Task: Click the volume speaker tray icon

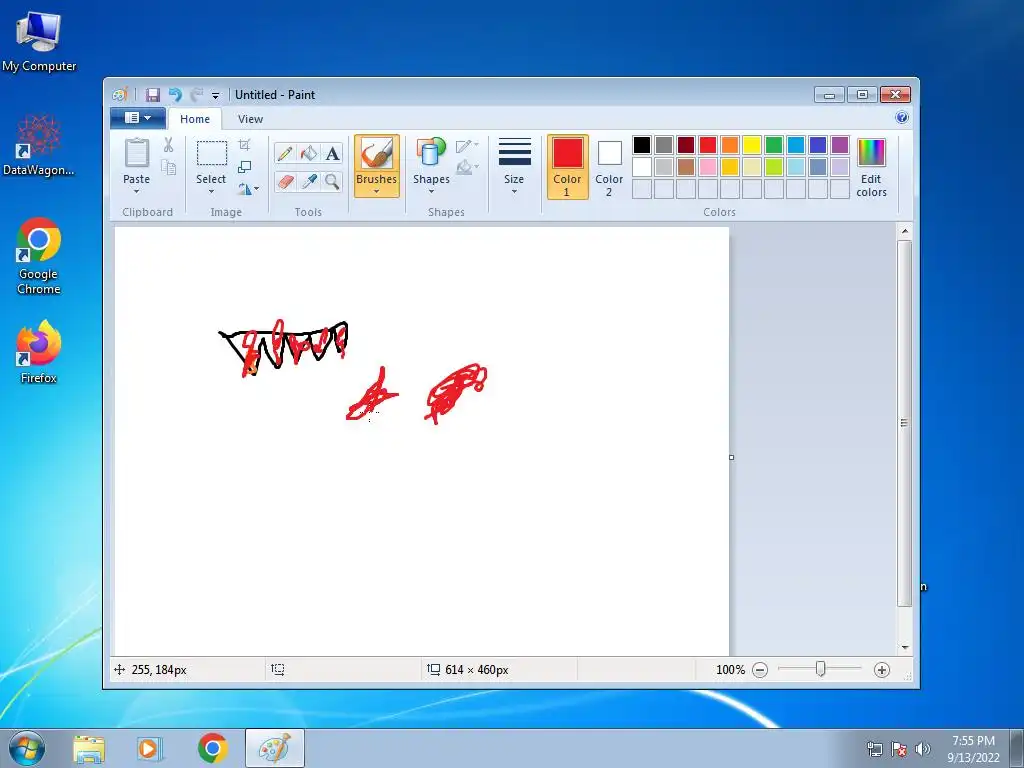Action: (x=922, y=748)
